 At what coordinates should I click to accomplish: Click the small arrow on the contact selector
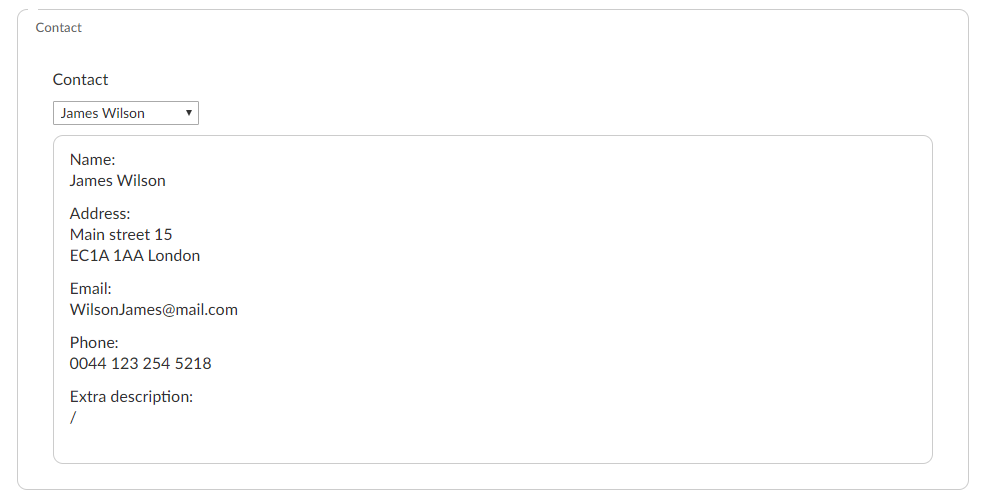pos(189,113)
